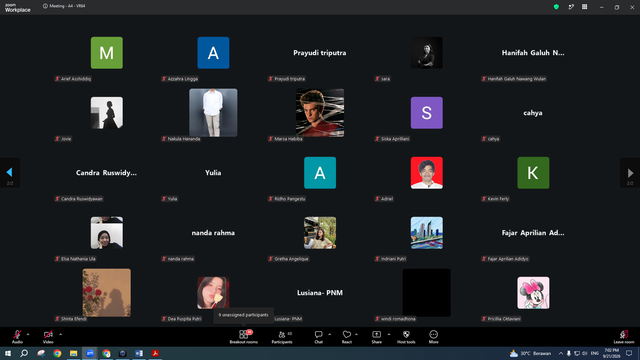640x360 pixels.
Task: Expand the Video options arrow
Action: [x=60, y=334]
